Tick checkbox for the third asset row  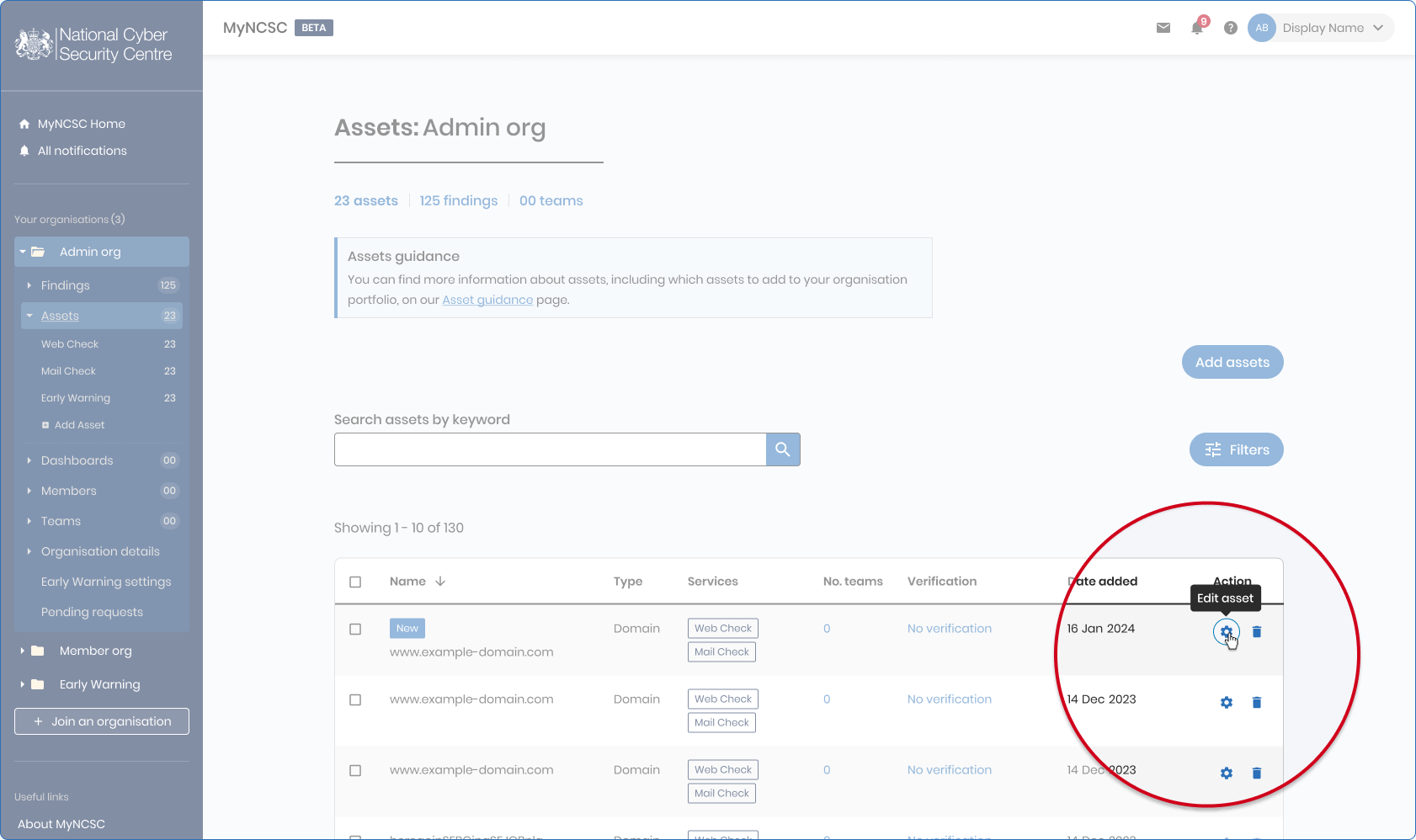(355, 770)
